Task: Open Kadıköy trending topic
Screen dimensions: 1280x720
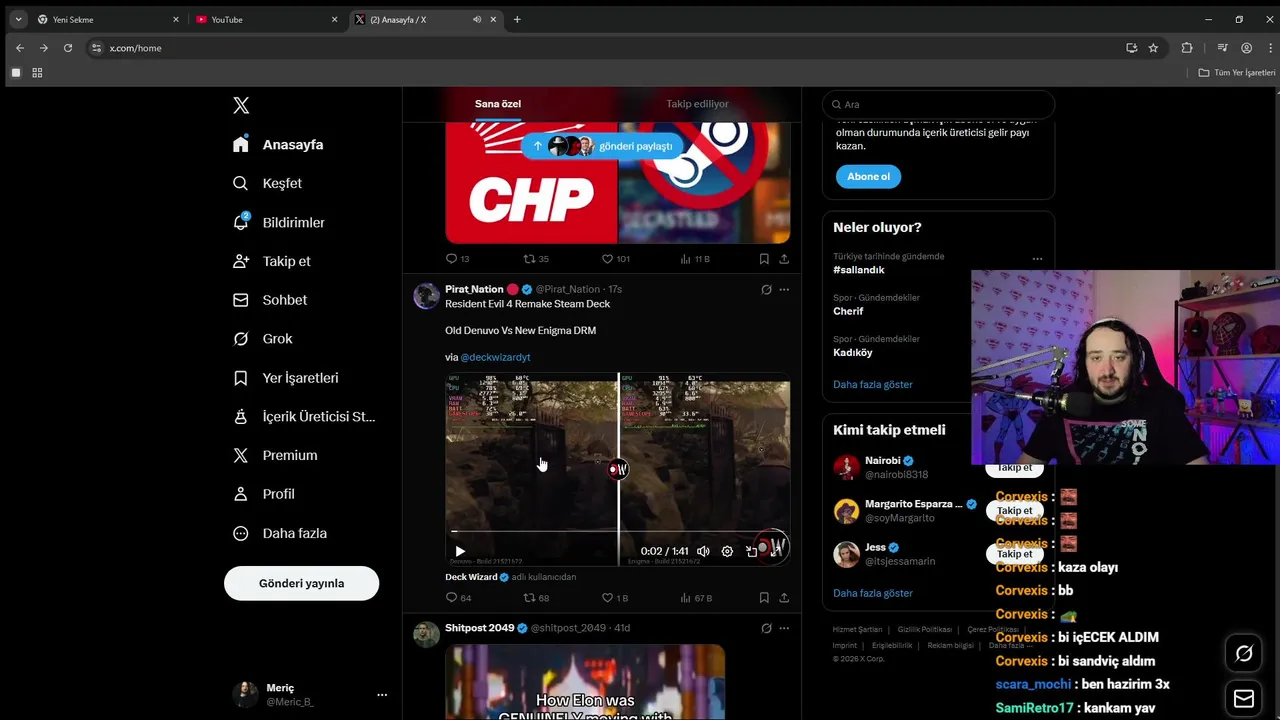Action: (x=853, y=352)
